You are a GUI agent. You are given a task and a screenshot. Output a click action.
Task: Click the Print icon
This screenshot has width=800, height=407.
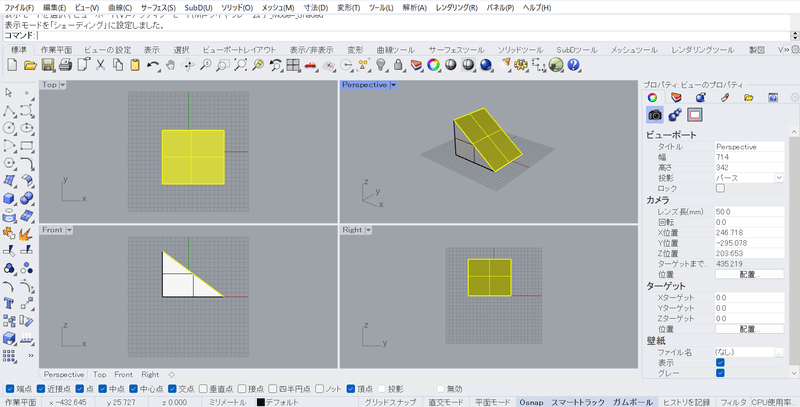pos(65,65)
